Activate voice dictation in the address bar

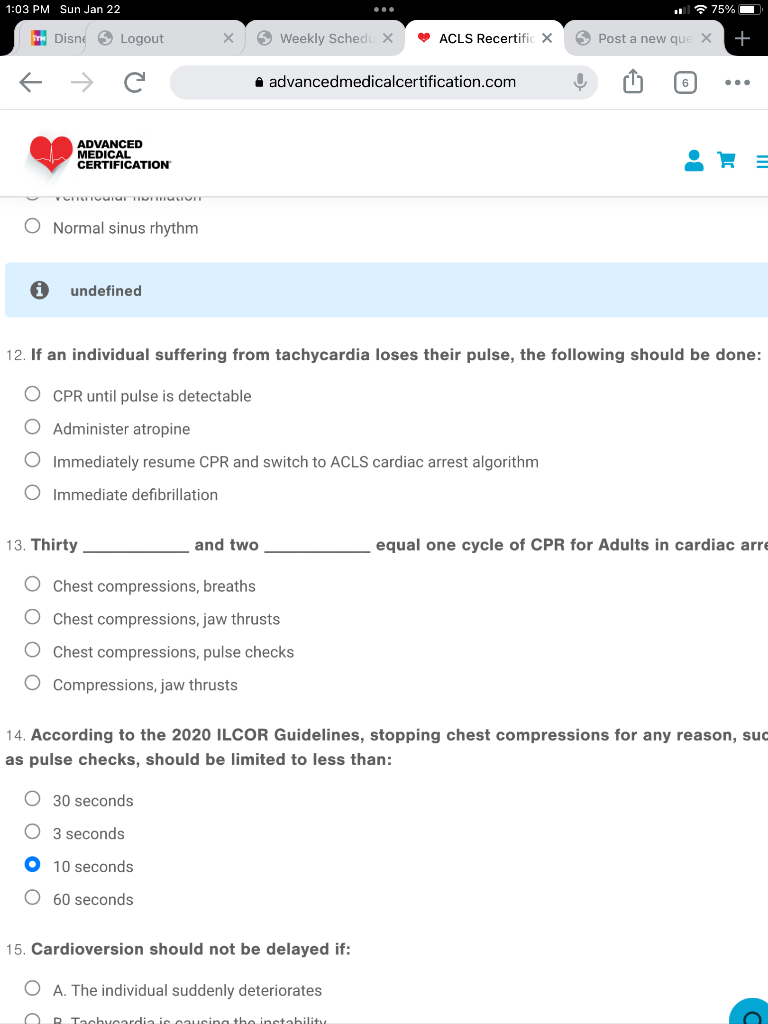(x=580, y=83)
